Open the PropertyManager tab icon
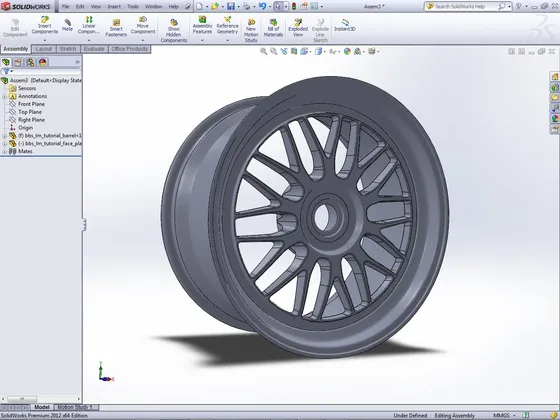The image size is (560, 420). 18,62
